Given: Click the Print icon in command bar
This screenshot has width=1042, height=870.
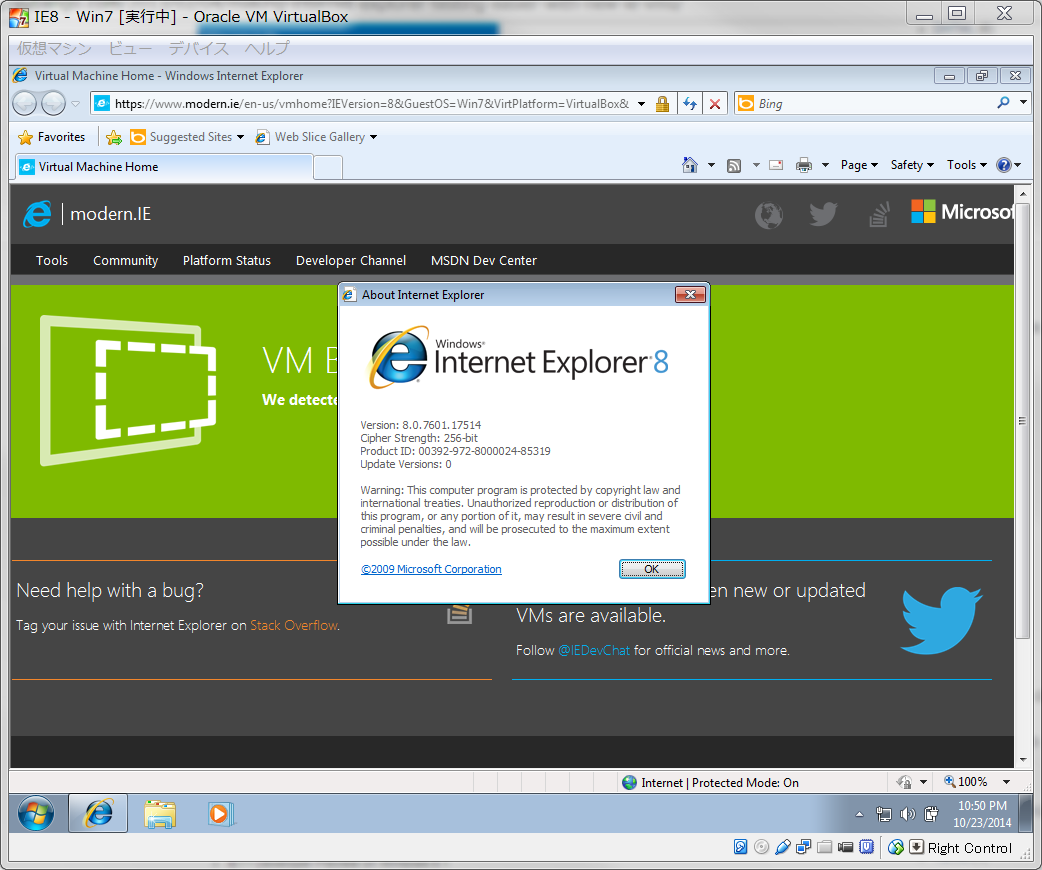Looking at the screenshot, I should (804, 165).
